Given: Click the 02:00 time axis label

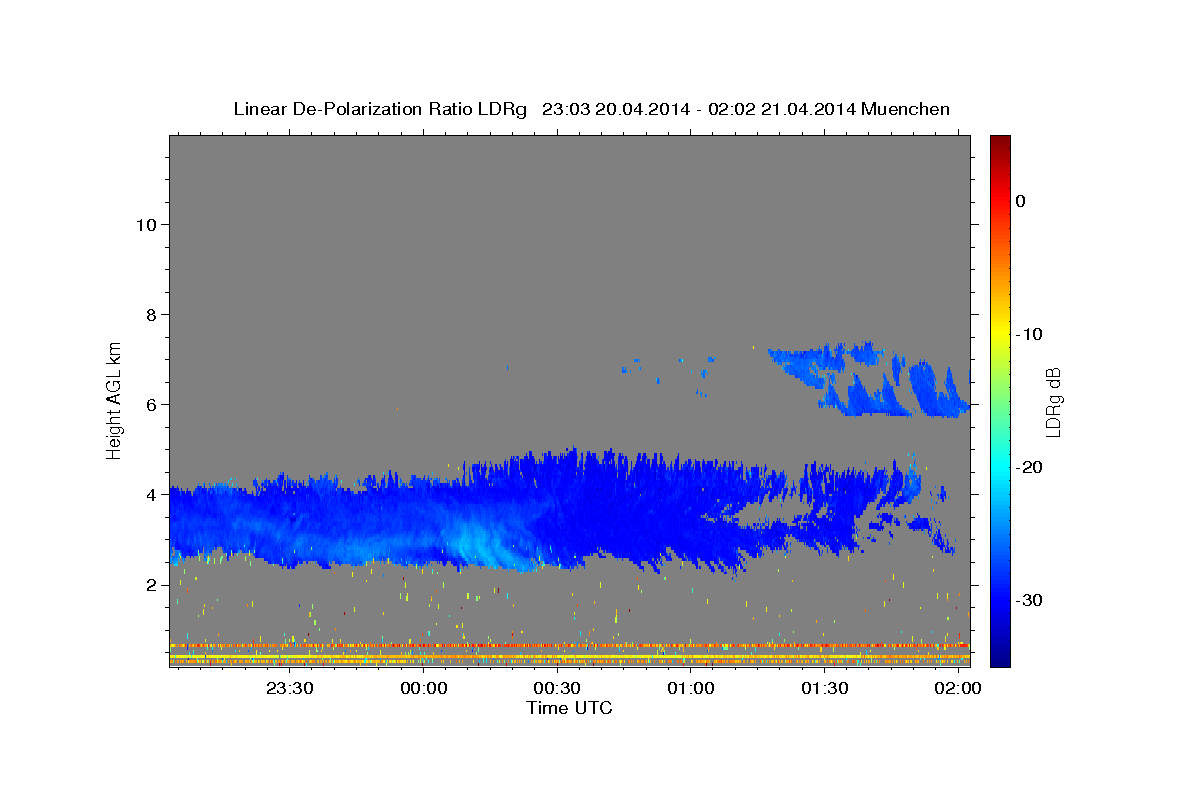Looking at the screenshot, I should (958, 689).
